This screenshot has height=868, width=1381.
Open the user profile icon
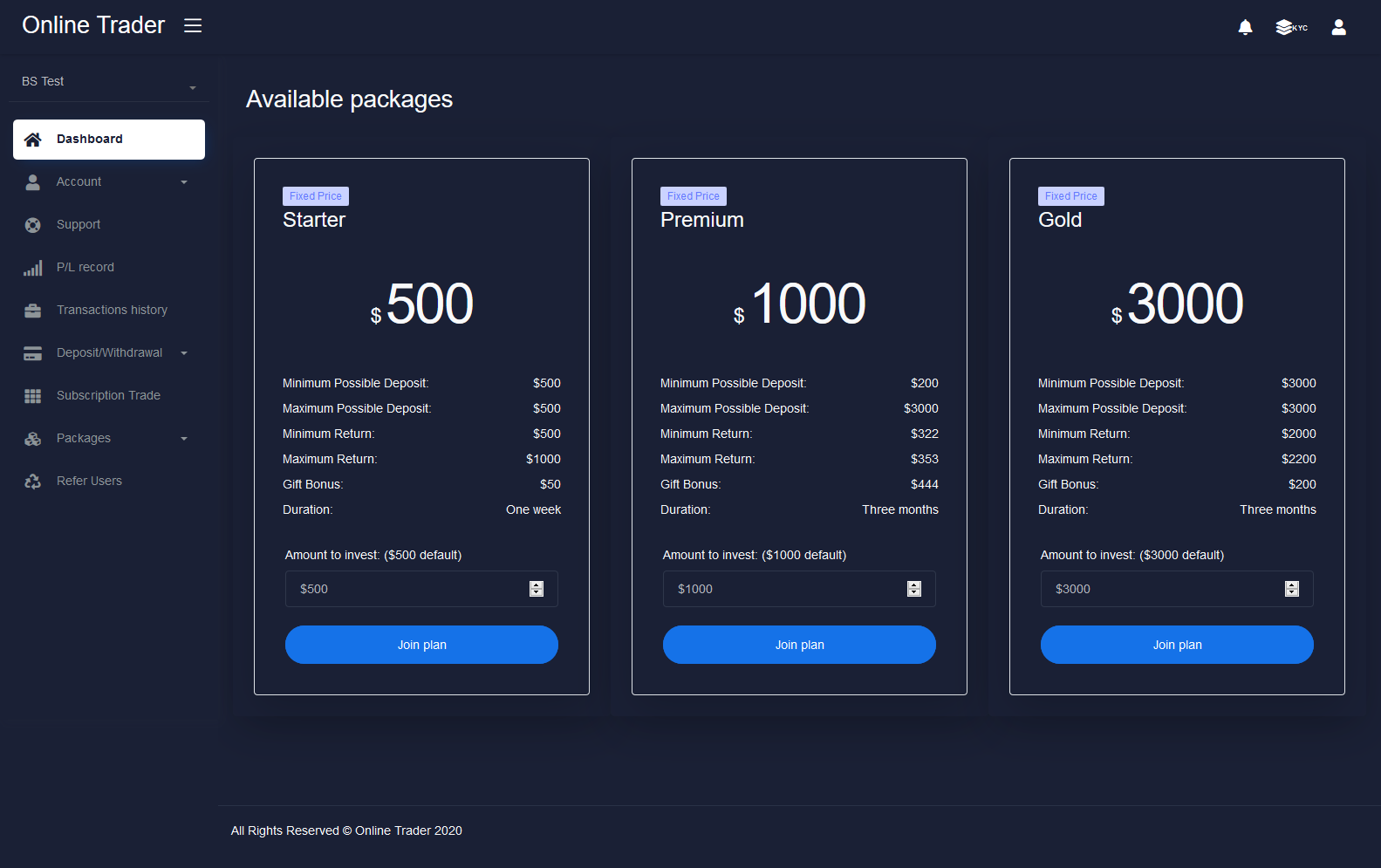[1338, 27]
